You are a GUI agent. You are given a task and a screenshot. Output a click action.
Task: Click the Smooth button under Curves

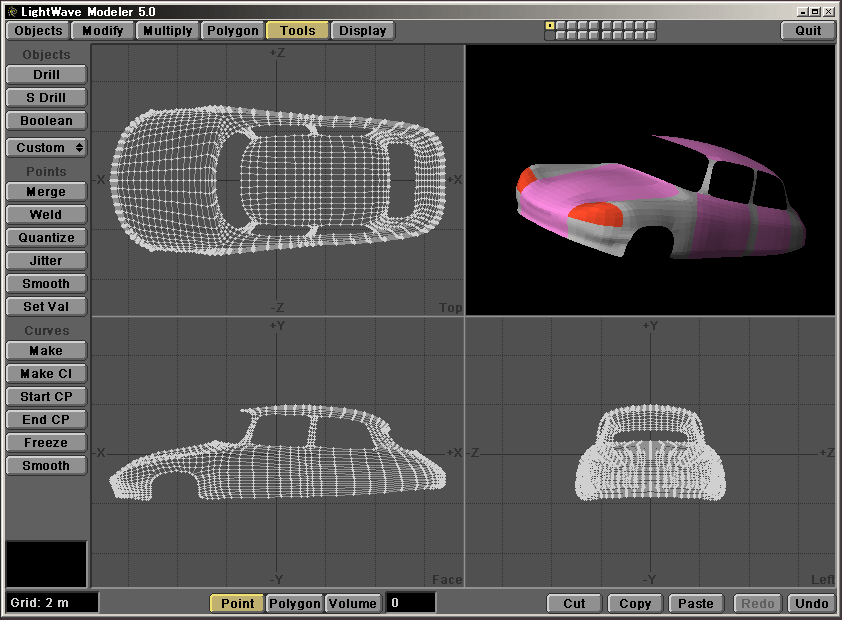click(x=46, y=466)
